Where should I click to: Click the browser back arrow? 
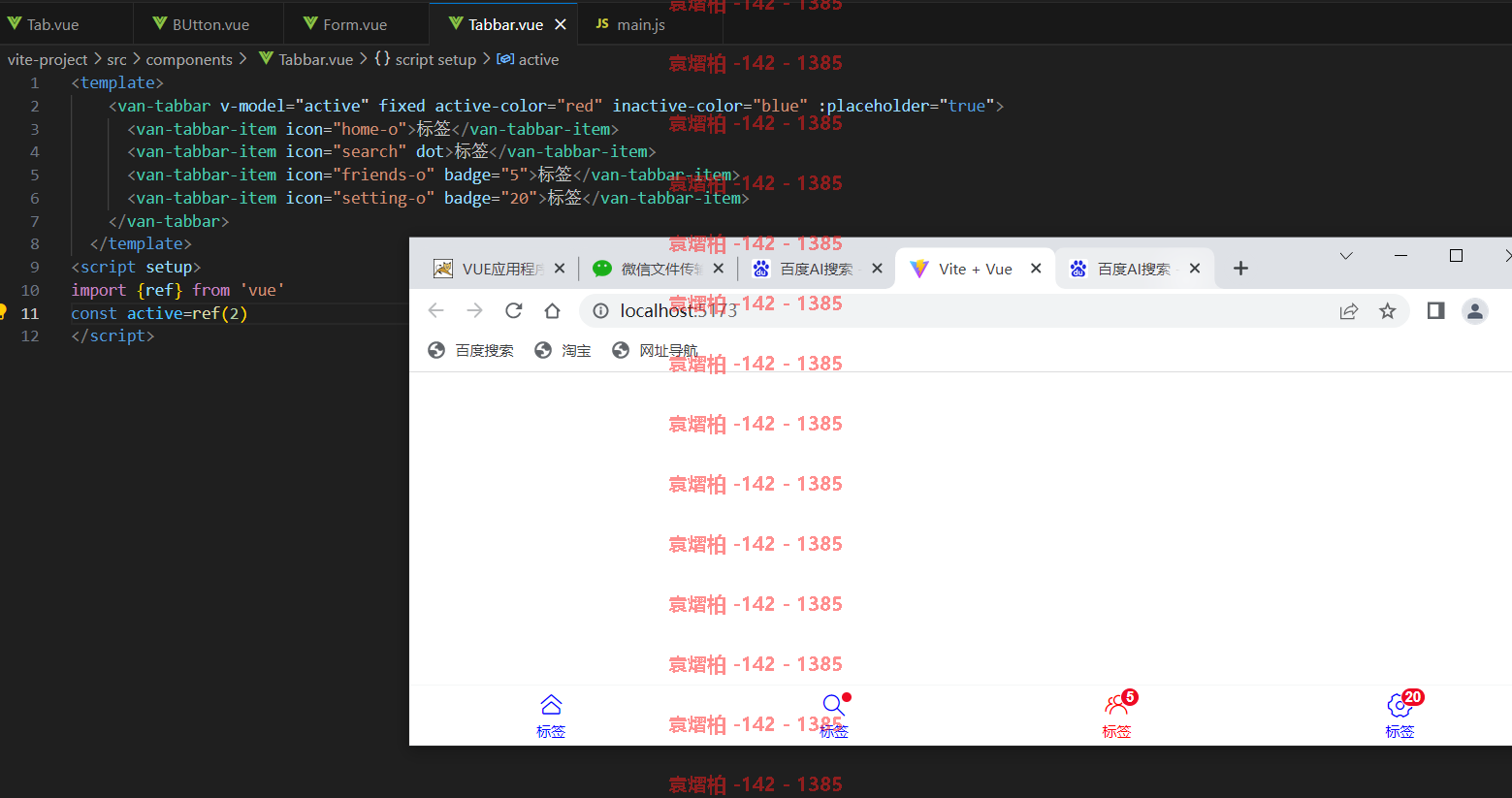436,310
